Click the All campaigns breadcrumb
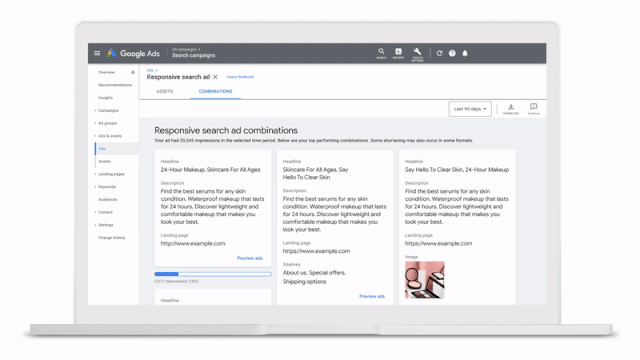This screenshot has width=640, height=360. 184,49
